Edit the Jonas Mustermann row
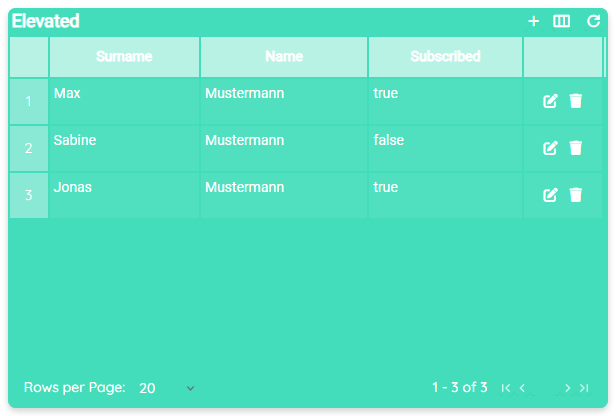This screenshot has height=416, width=616. coord(550,195)
